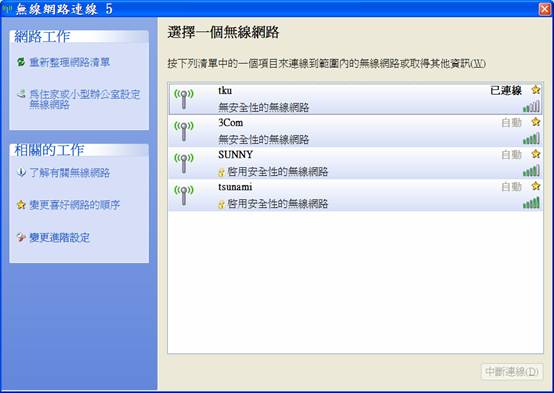The width and height of the screenshot is (554, 393).
Task: Click the home wireless setup icon
Action: click(x=21, y=94)
